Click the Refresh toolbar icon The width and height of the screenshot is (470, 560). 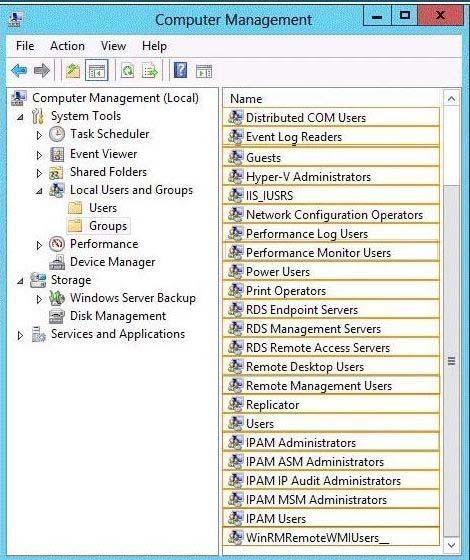[x=128, y=70]
